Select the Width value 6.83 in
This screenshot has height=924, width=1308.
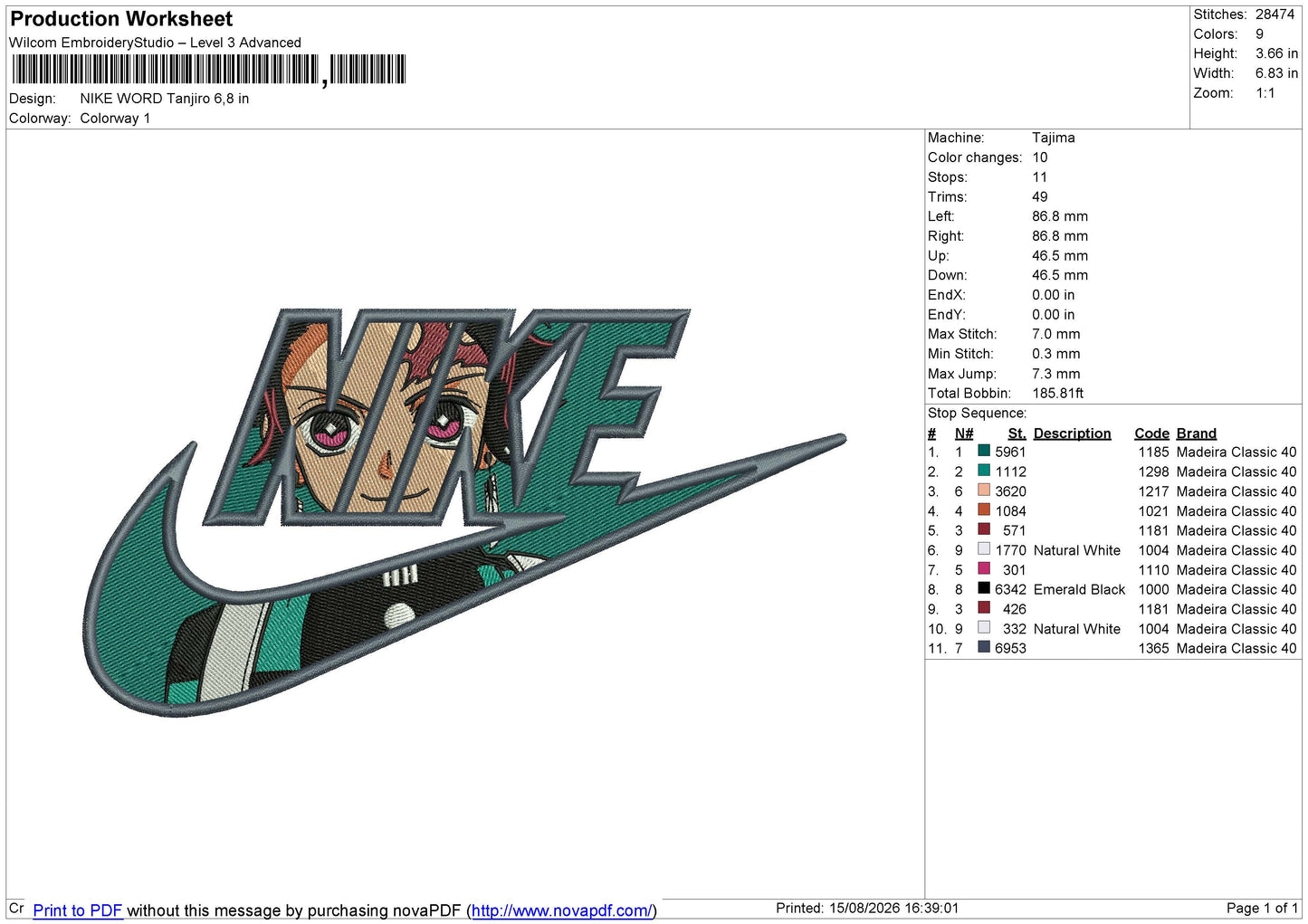(1276, 73)
